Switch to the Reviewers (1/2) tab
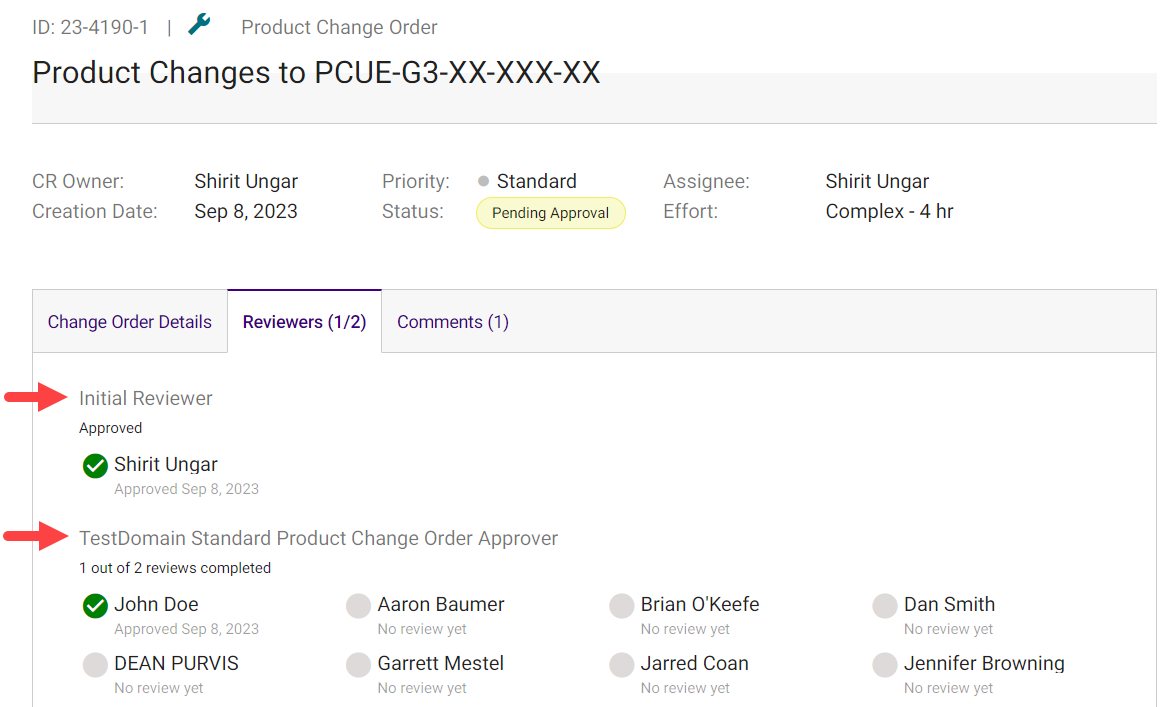Viewport: 1166px width, 707px height. tap(304, 322)
